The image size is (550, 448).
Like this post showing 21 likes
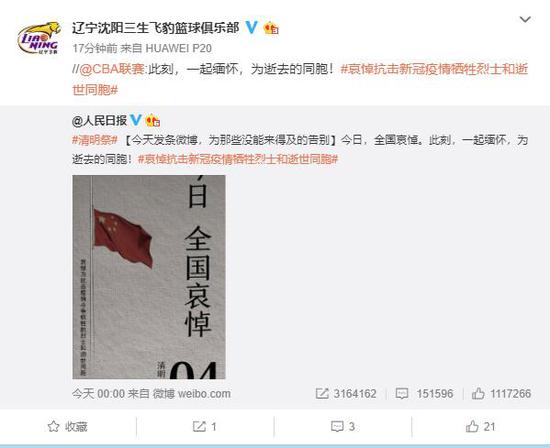(480, 427)
